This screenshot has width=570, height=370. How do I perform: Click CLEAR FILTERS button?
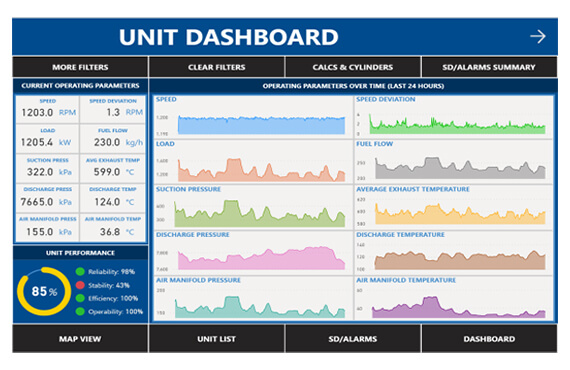217,67
